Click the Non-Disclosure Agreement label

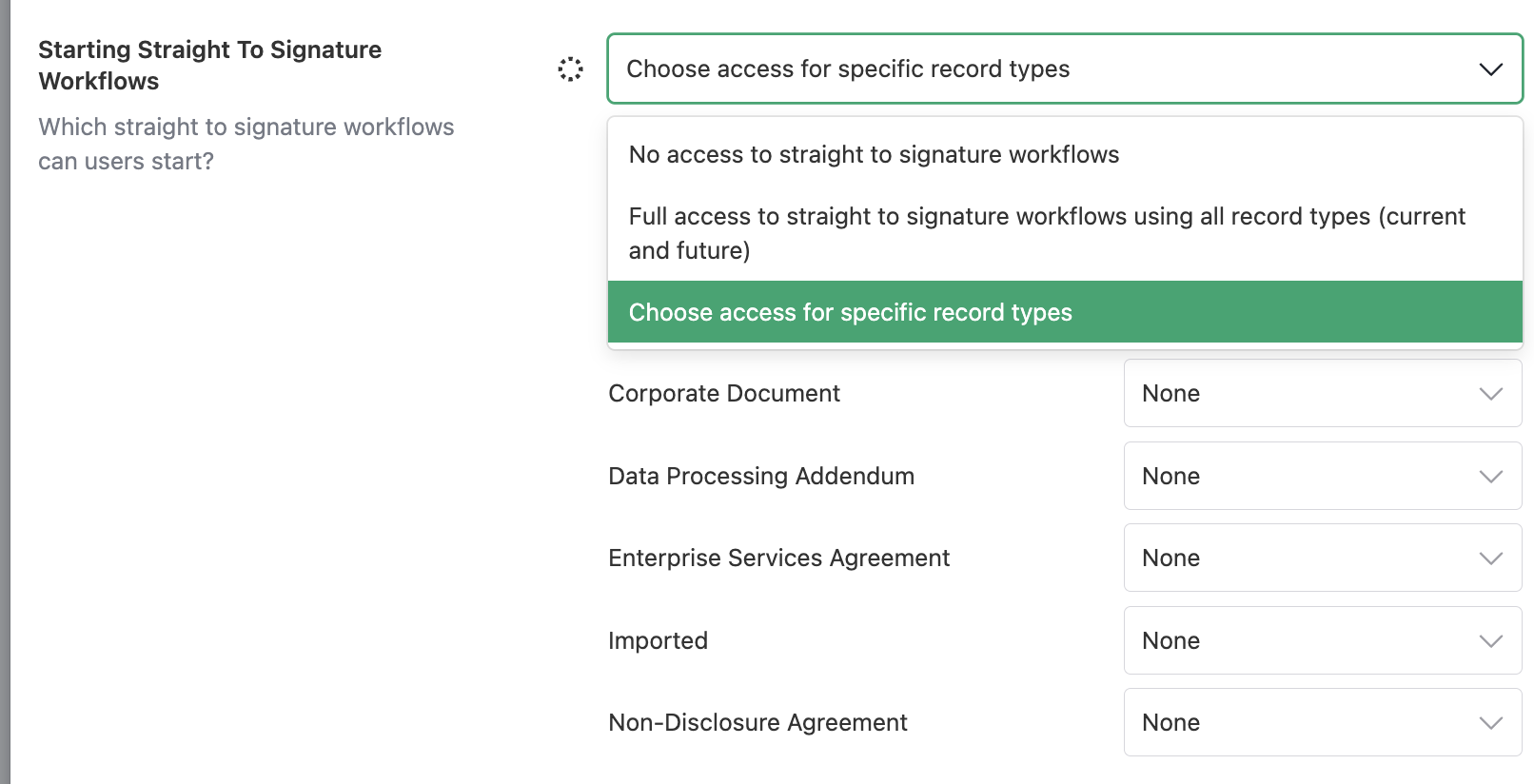[758, 722]
